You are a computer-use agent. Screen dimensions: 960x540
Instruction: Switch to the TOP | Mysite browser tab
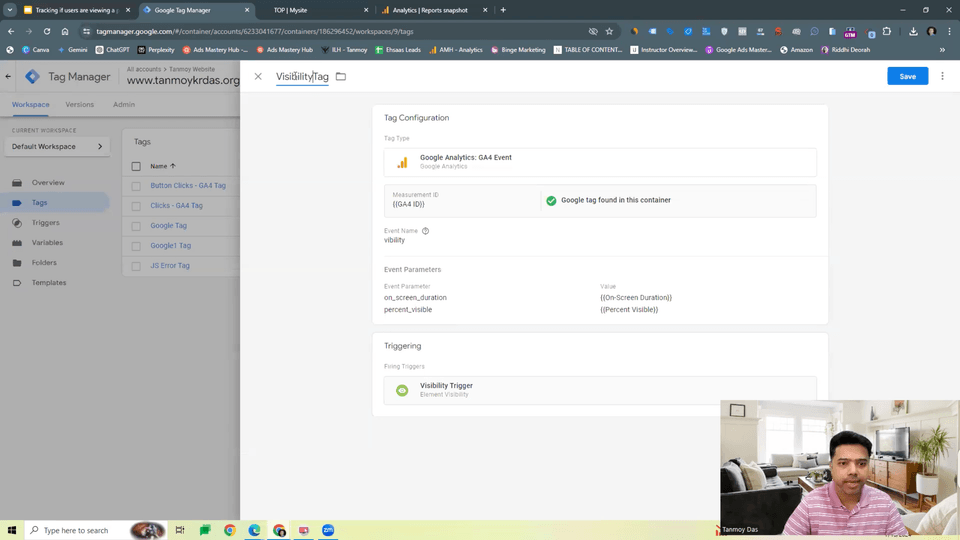[317, 10]
